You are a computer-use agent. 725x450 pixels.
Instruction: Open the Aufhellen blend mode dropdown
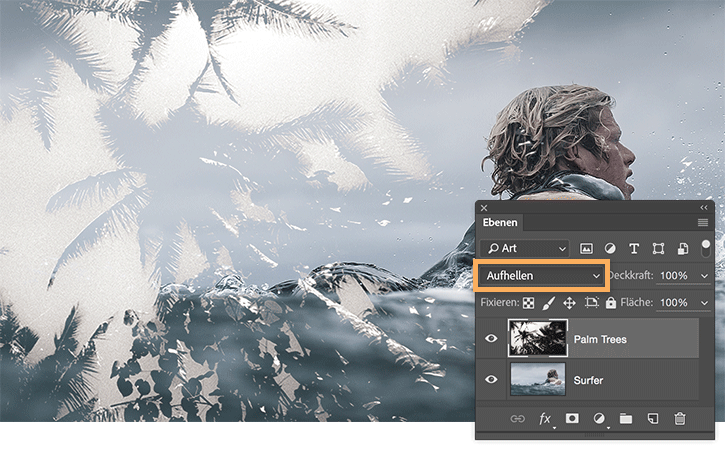coord(541,276)
